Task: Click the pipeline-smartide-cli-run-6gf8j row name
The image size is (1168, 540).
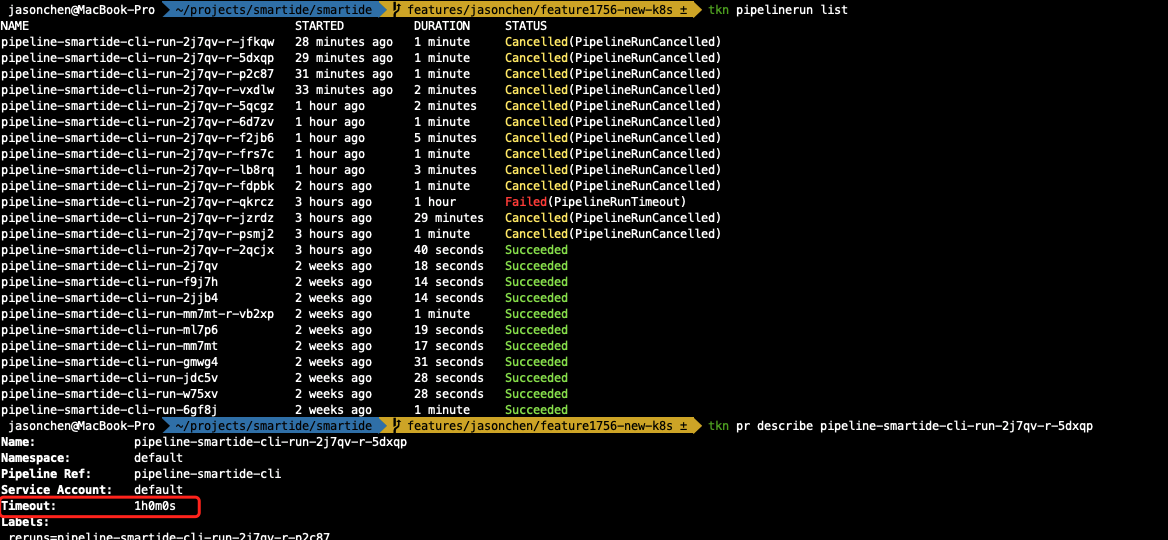Action: pos(109,410)
